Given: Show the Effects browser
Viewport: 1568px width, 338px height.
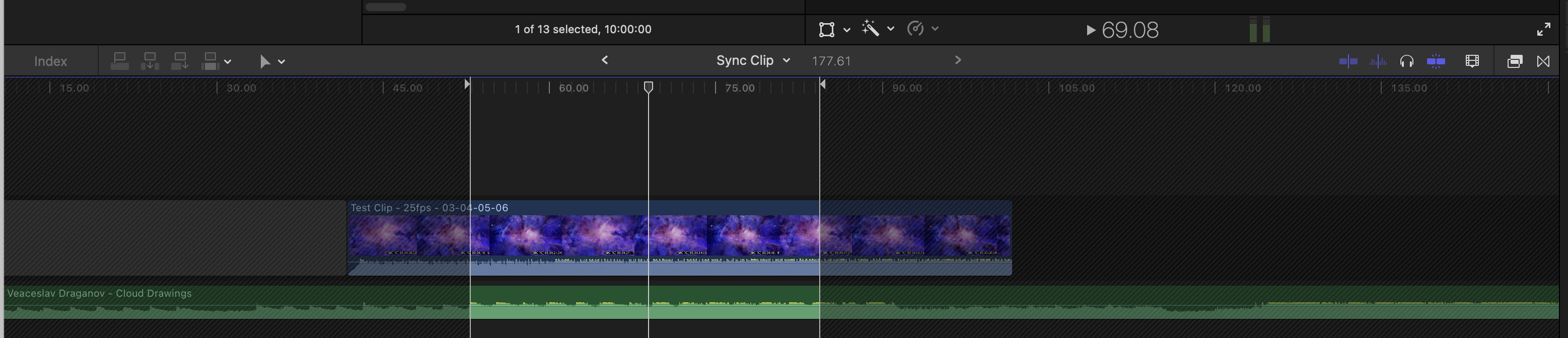Looking at the screenshot, I should 1515,61.
